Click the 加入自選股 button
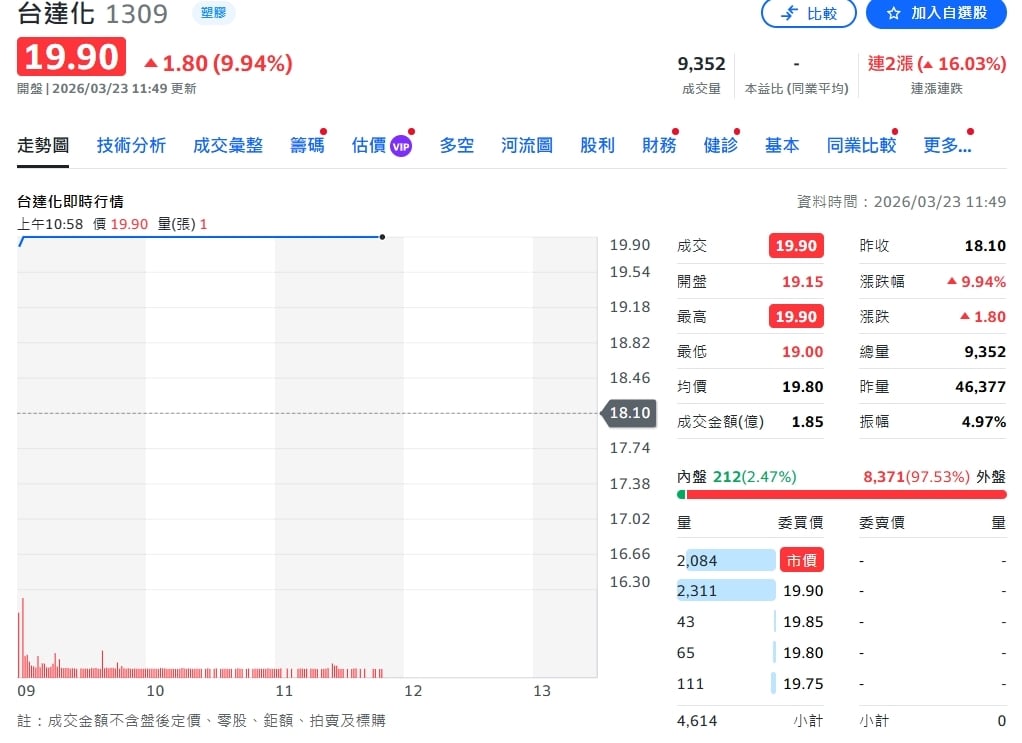Viewport: 1022px width, 743px height. [x=936, y=14]
